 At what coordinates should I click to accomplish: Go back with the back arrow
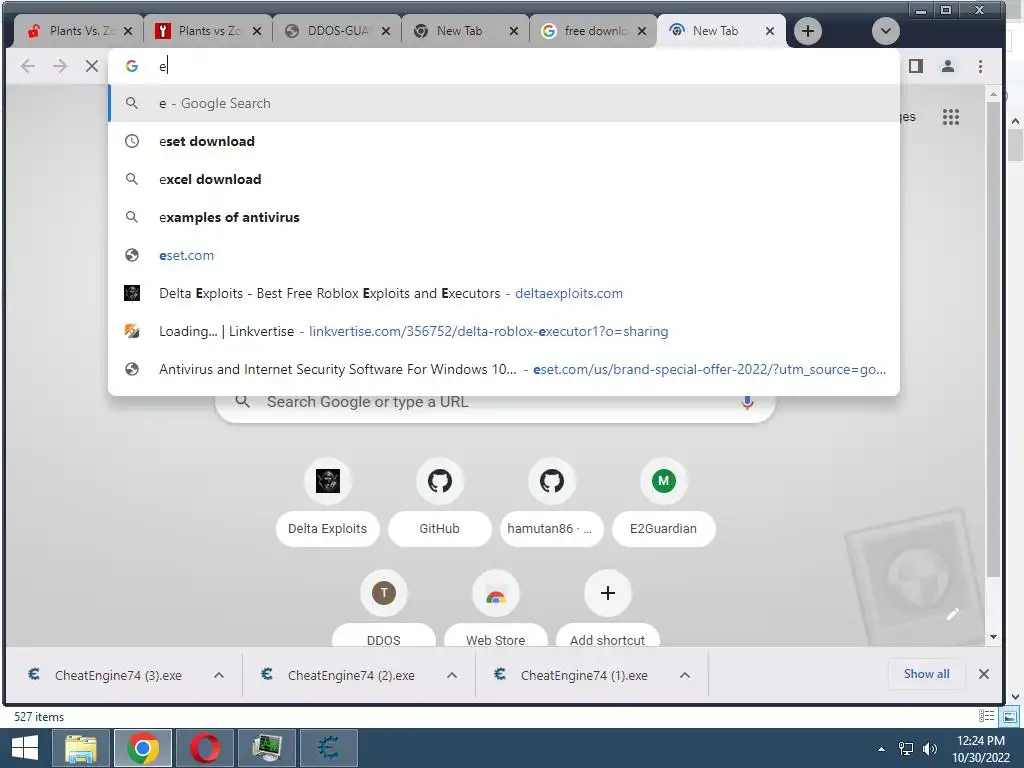click(x=28, y=66)
